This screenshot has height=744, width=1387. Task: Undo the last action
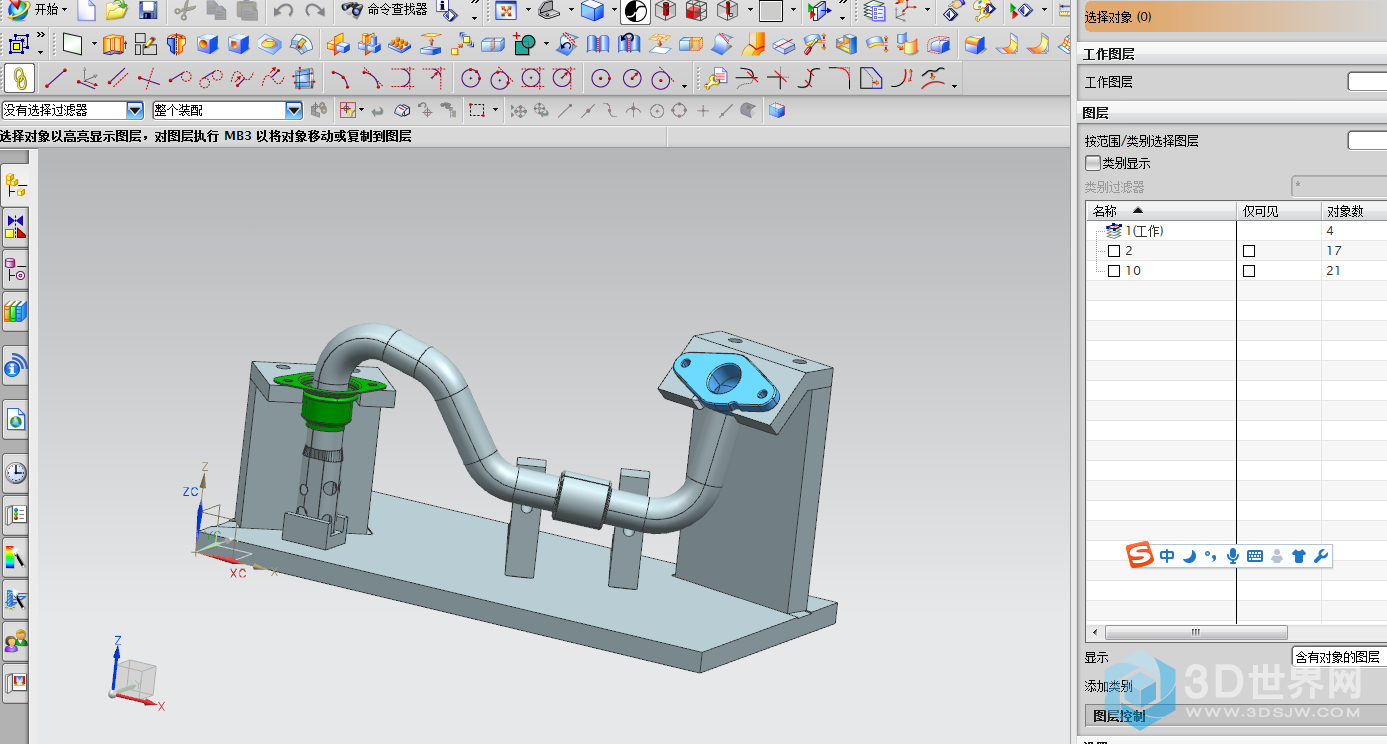[283, 11]
